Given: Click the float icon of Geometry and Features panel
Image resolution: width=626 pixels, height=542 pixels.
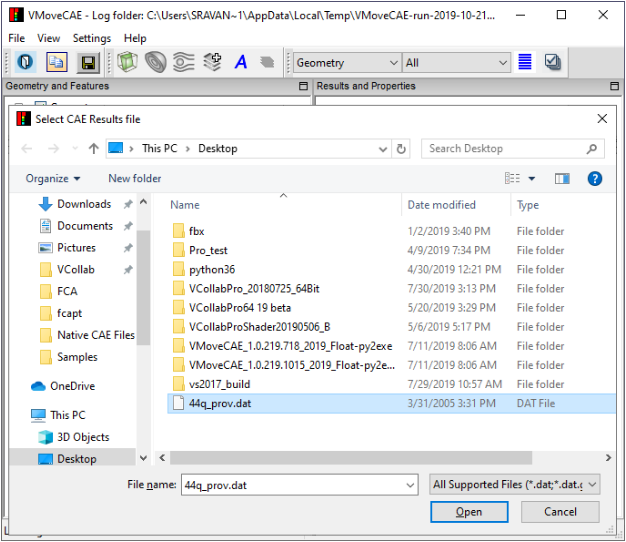Looking at the screenshot, I should pyautogui.click(x=303, y=86).
